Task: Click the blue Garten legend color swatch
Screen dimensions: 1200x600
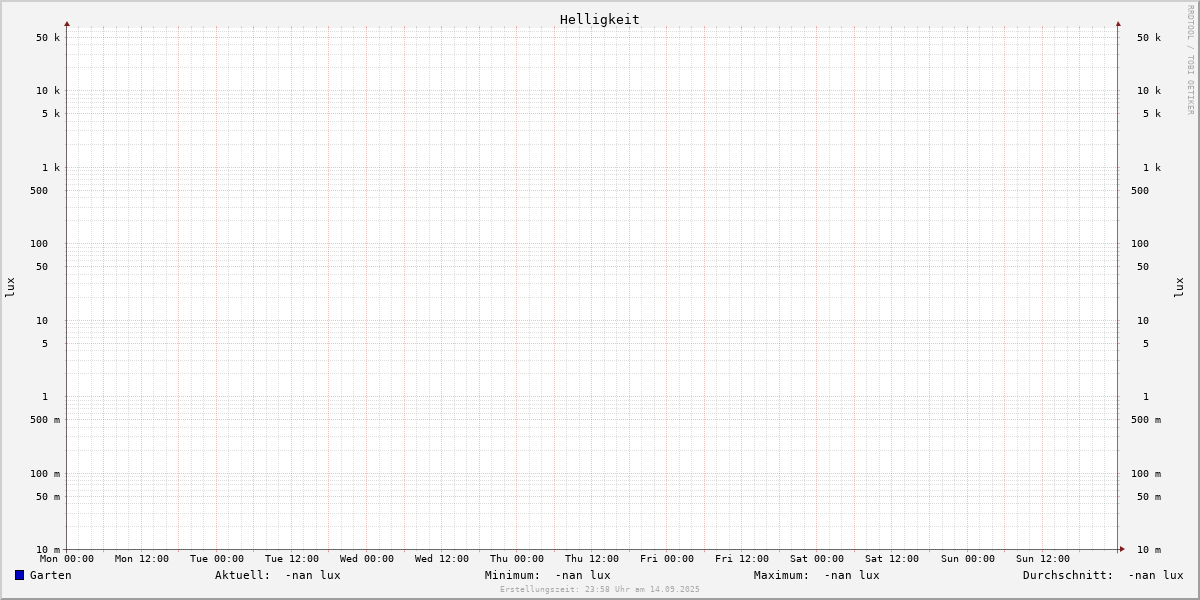Action: (x=19, y=575)
